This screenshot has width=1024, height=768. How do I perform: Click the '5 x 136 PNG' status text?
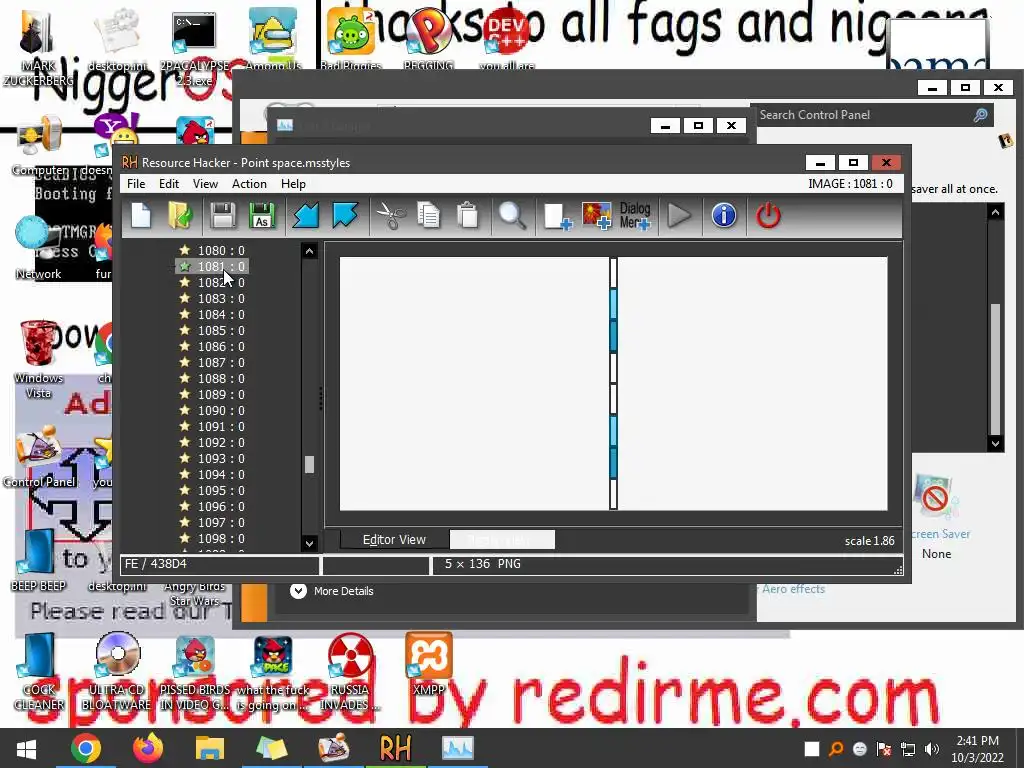click(483, 564)
